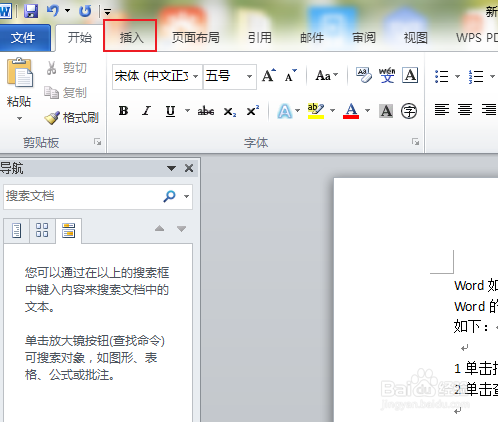Toggle Bold formatting
This screenshot has height=422, width=498.
[x=123, y=111]
